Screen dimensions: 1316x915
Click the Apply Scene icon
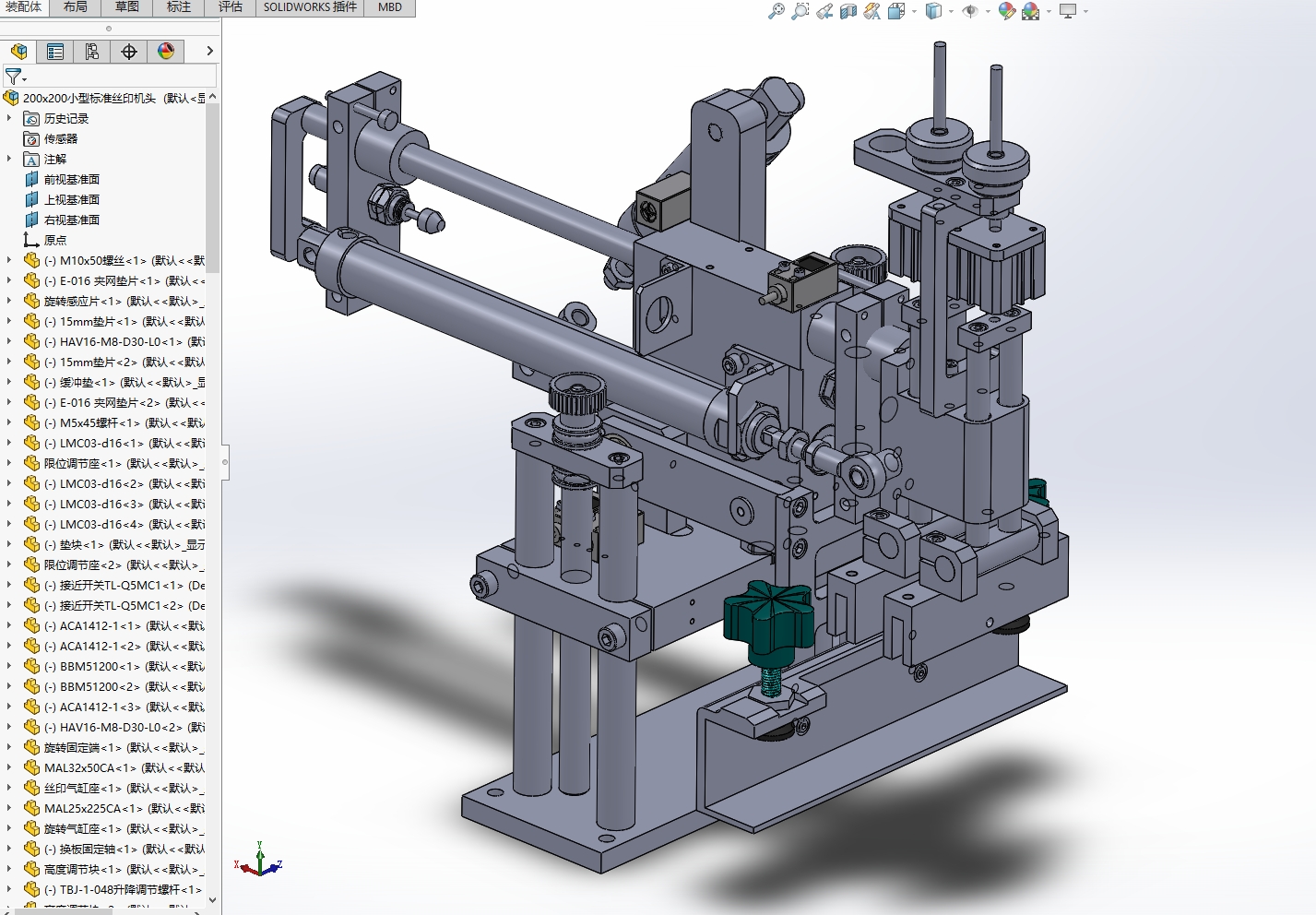1031,11
